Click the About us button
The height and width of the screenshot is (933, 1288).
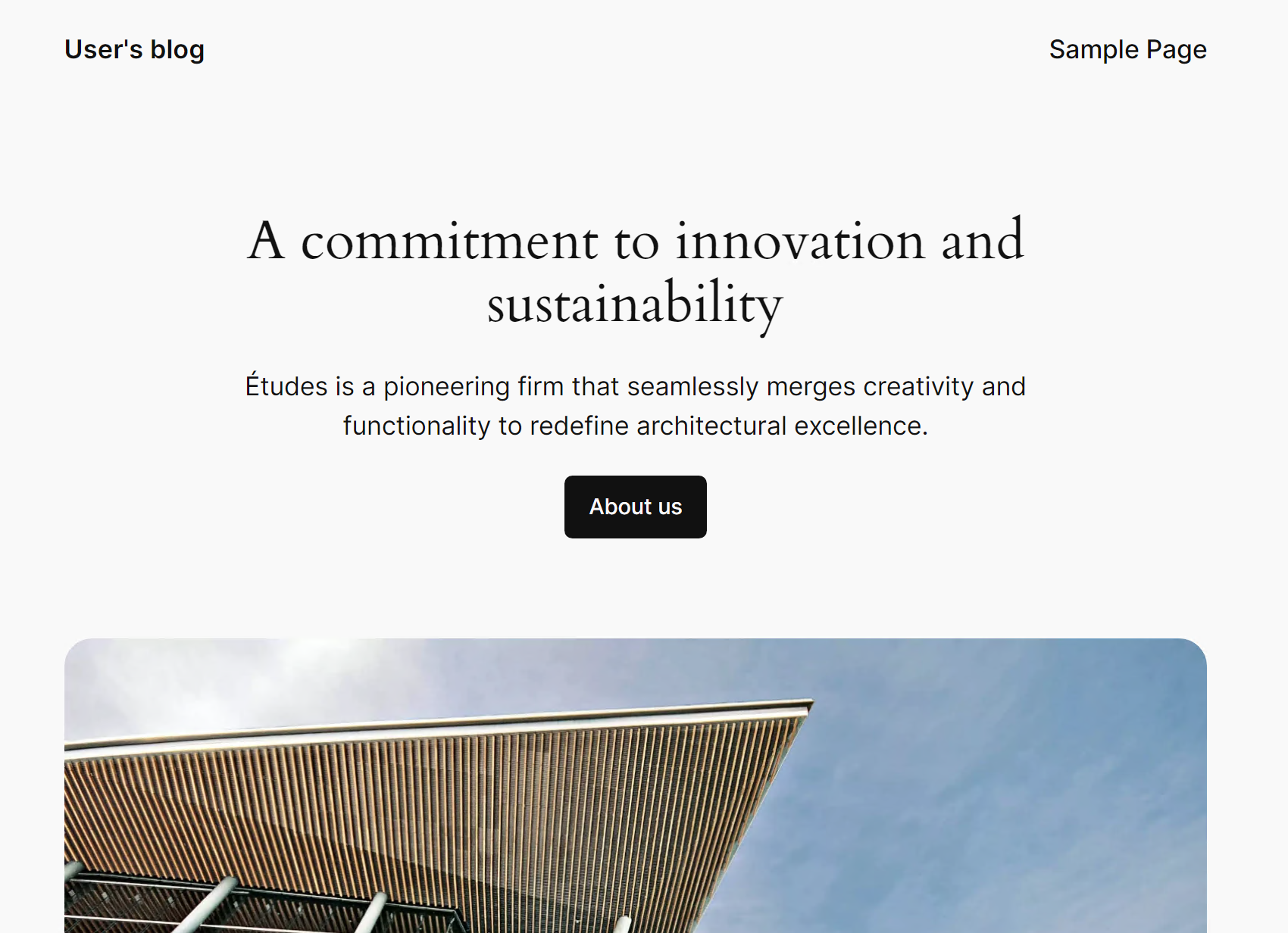(x=635, y=507)
